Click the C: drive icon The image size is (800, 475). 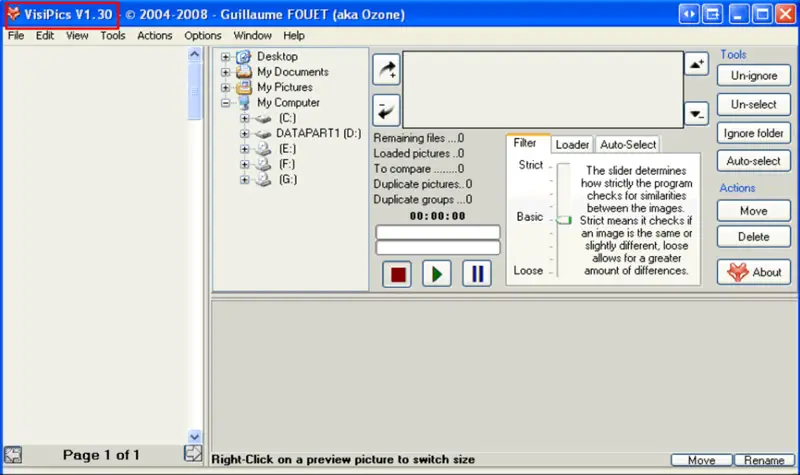pos(263,118)
